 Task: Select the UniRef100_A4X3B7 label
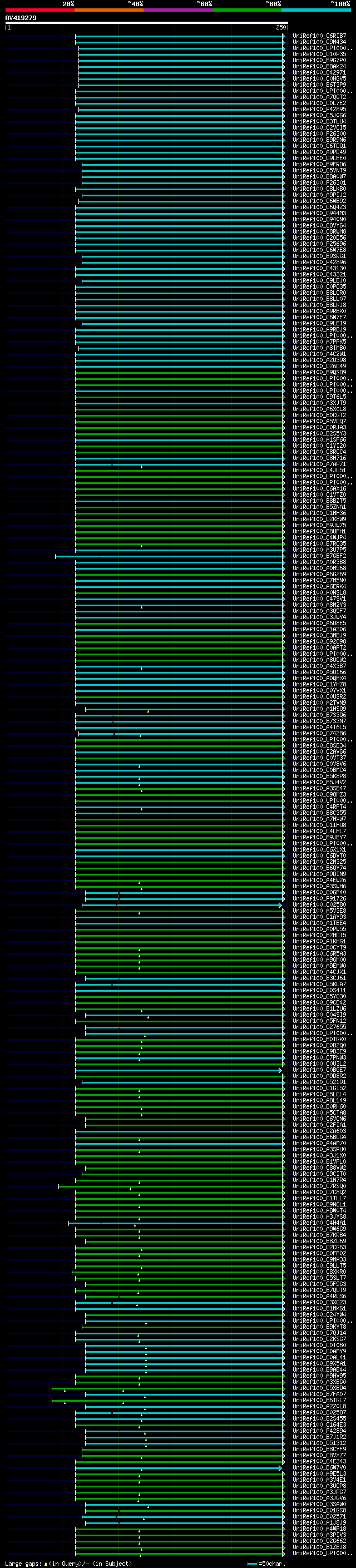(319, 666)
